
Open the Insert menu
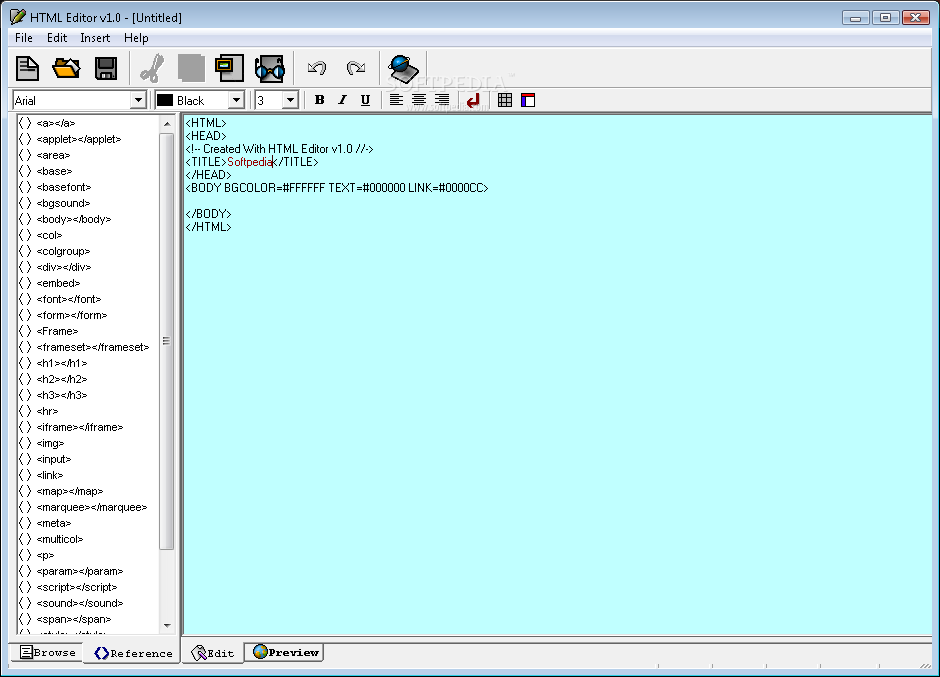point(95,38)
